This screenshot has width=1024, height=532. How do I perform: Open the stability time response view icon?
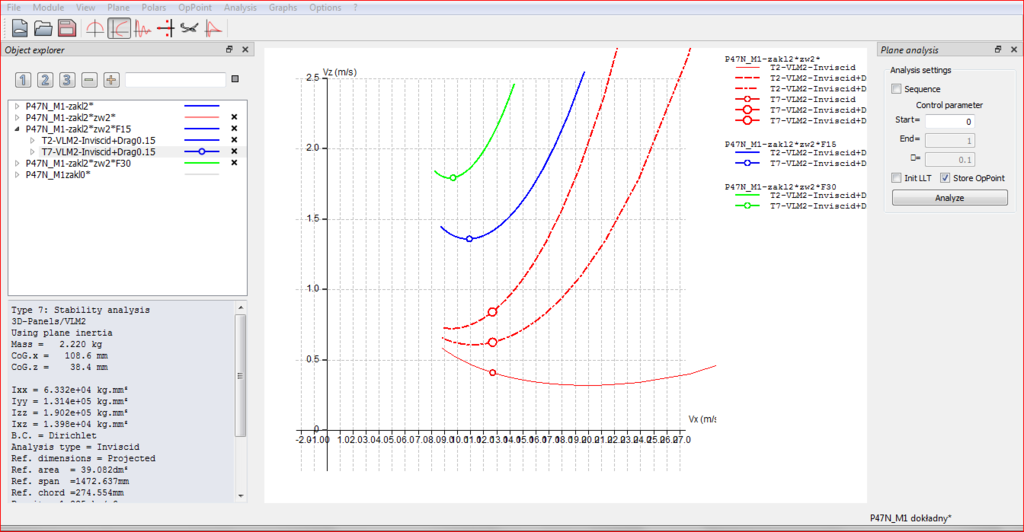coord(142,28)
